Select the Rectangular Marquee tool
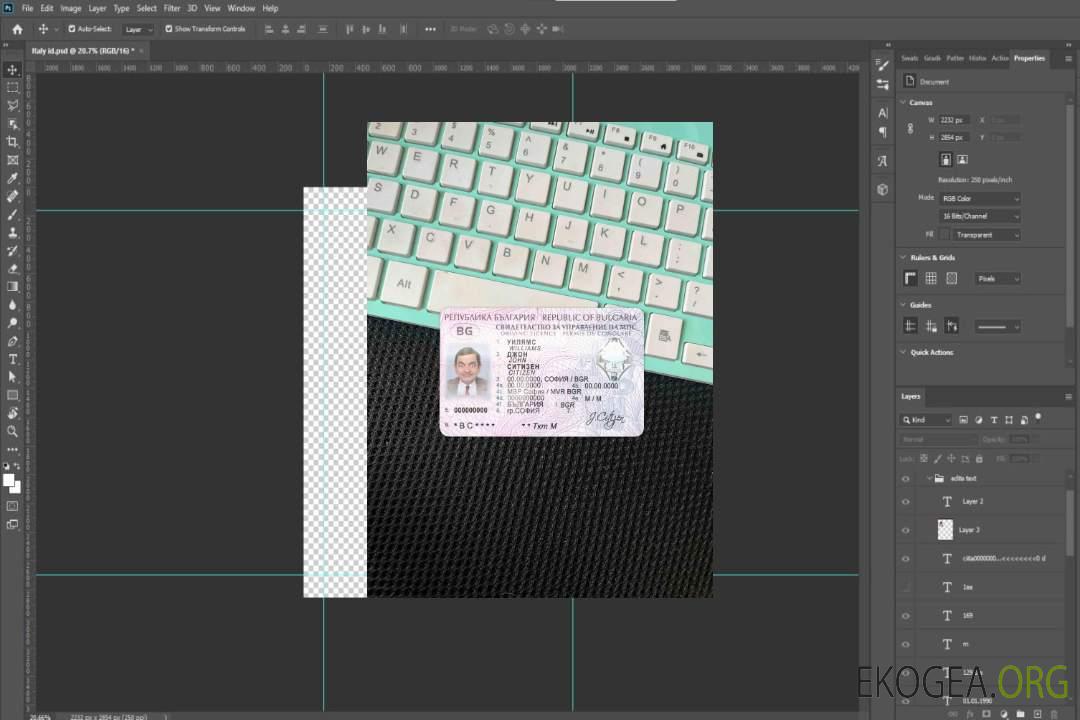 12,88
